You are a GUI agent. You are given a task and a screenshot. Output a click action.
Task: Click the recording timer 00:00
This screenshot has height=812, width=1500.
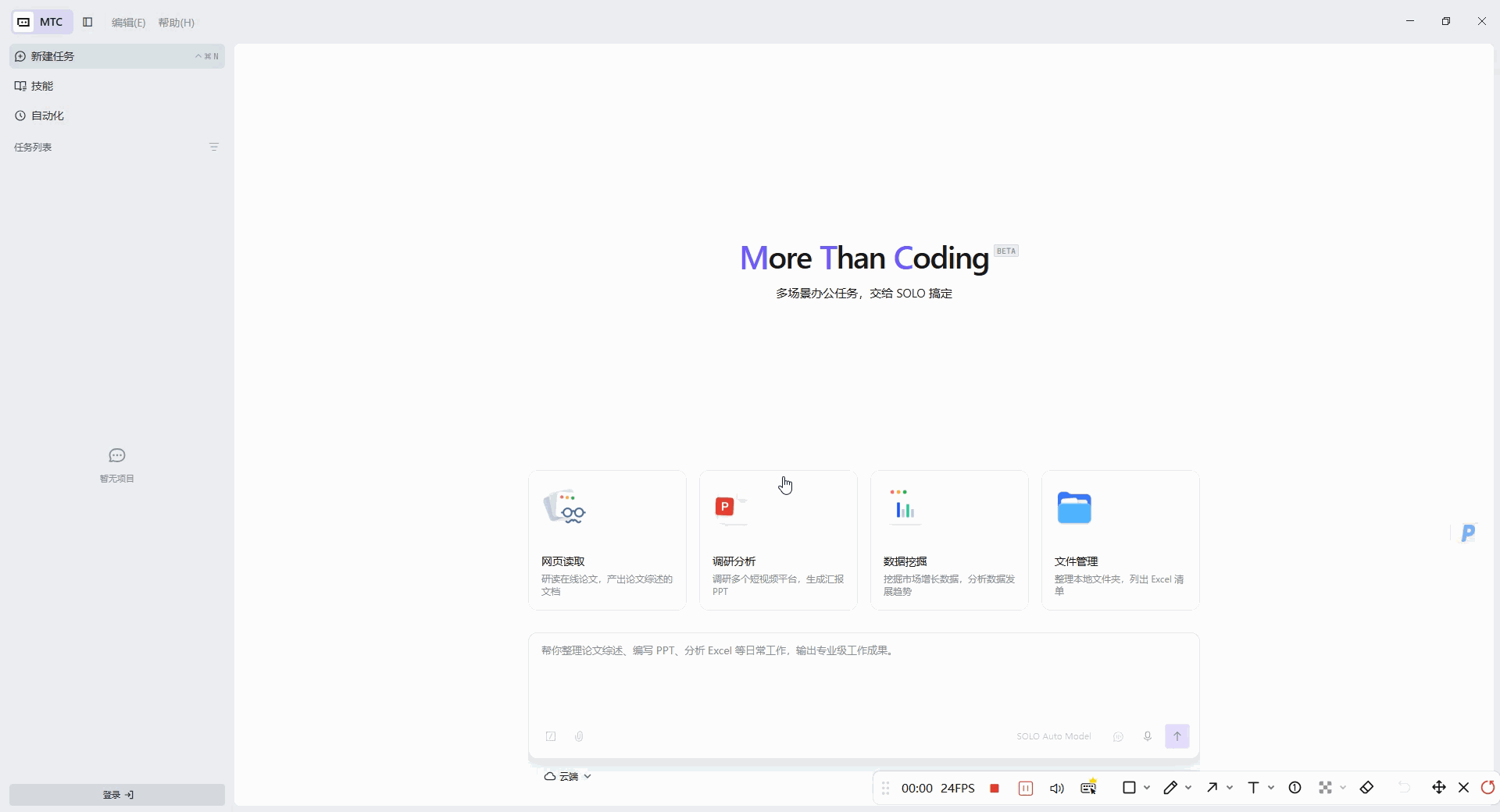(916, 789)
